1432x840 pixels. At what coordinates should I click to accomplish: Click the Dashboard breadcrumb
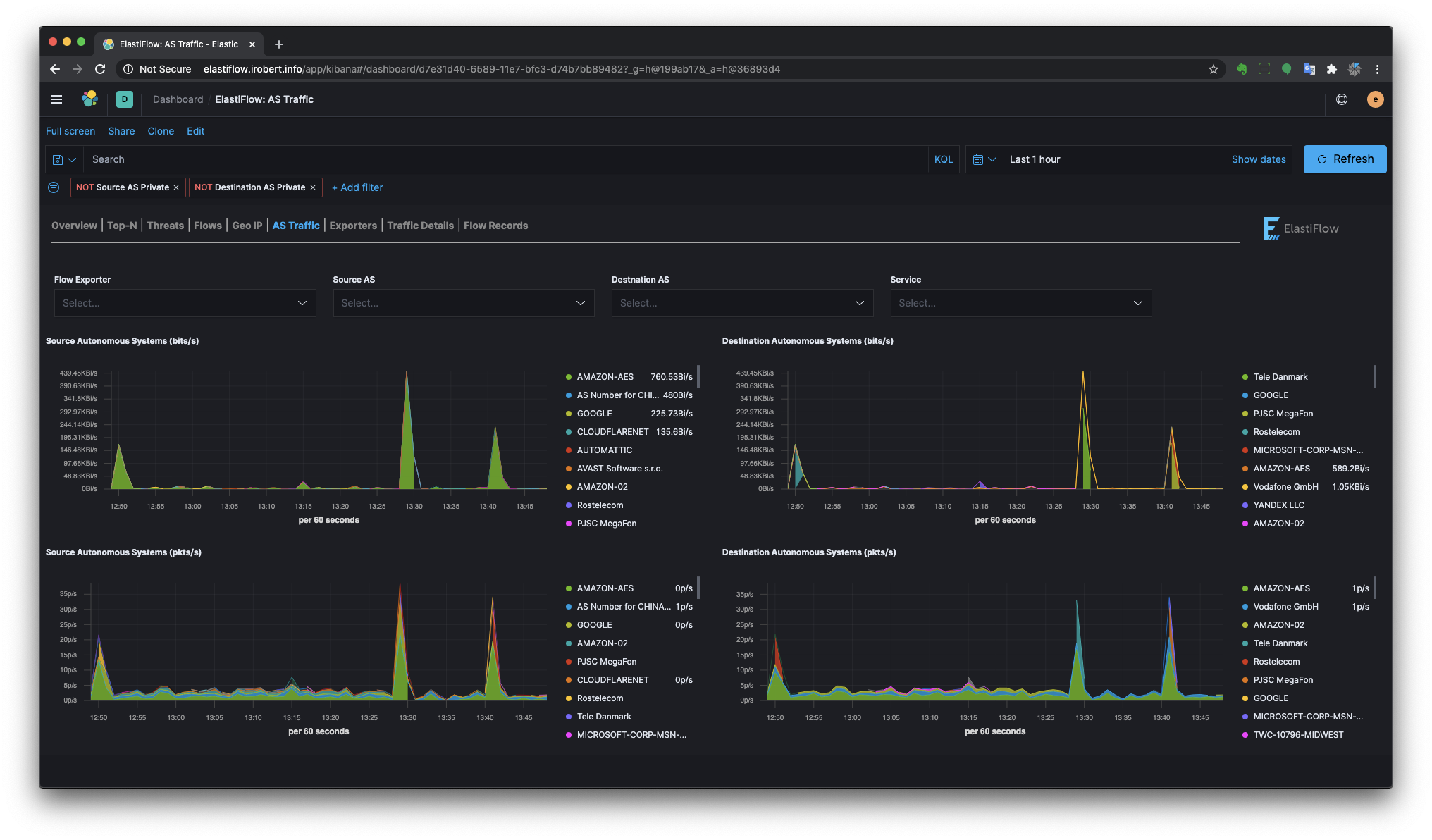(x=178, y=99)
